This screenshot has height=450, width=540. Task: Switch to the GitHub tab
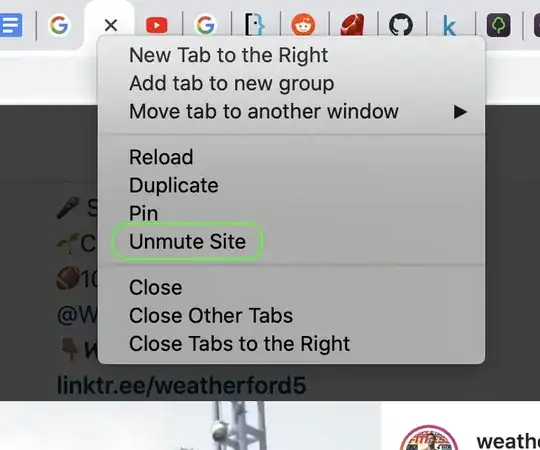tap(401, 25)
